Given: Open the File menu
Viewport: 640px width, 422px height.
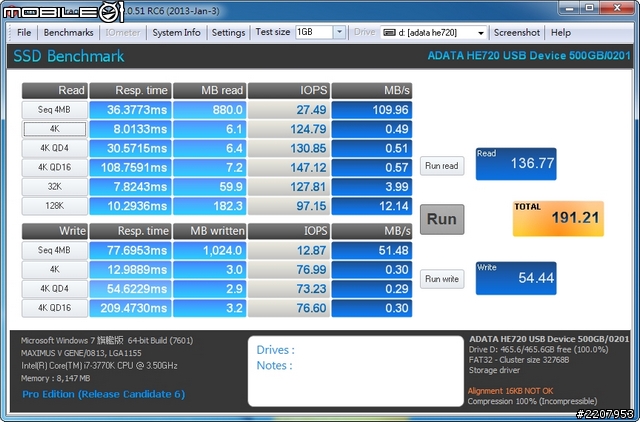Looking at the screenshot, I should point(24,33).
